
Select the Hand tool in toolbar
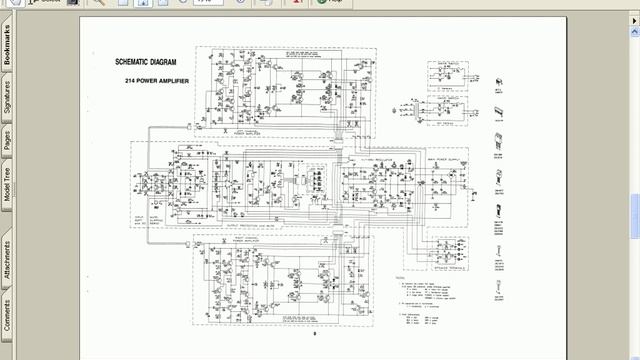coord(16,2)
